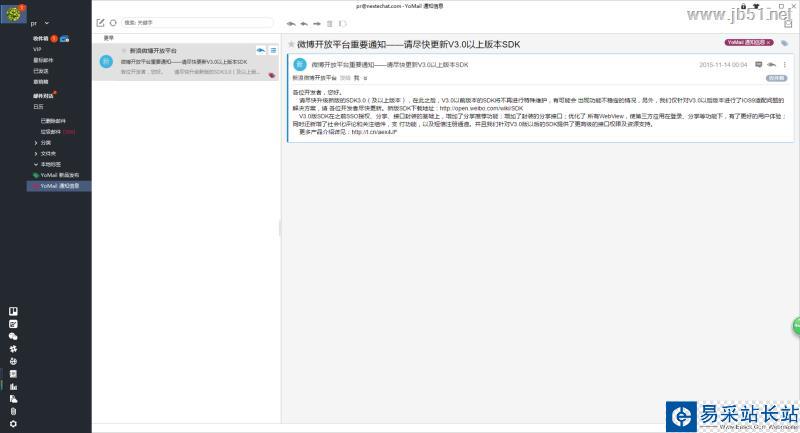The height and width of the screenshot is (433, 800).
Task: Open the sent mail folder in the sidebar
Action: click(x=41, y=71)
